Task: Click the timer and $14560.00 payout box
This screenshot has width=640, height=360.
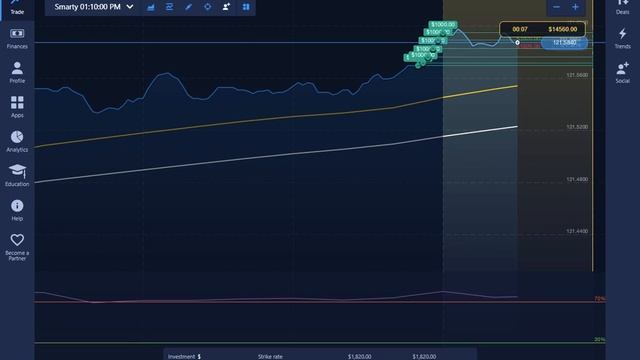Action: pos(542,29)
